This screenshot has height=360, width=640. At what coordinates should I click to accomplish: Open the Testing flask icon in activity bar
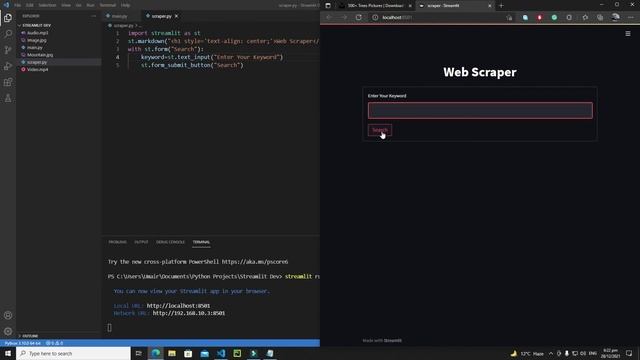click(x=8, y=98)
